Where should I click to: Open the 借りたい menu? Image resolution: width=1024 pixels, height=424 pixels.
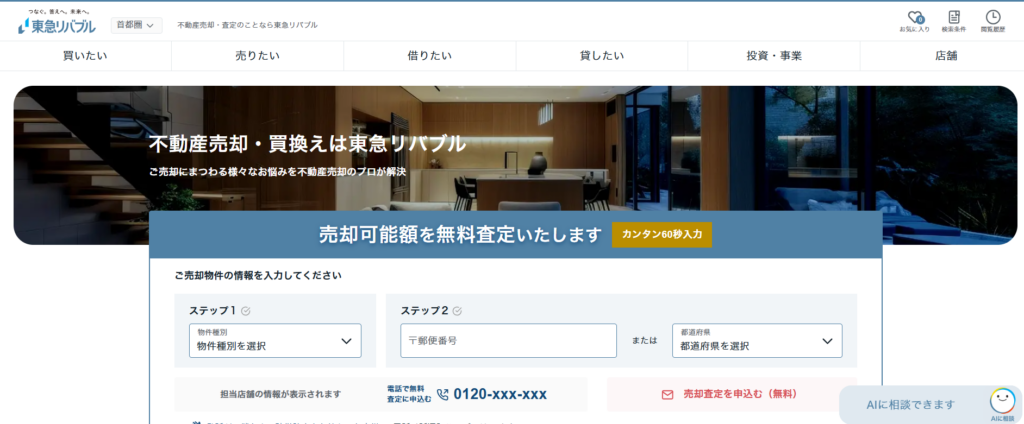(x=430, y=56)
